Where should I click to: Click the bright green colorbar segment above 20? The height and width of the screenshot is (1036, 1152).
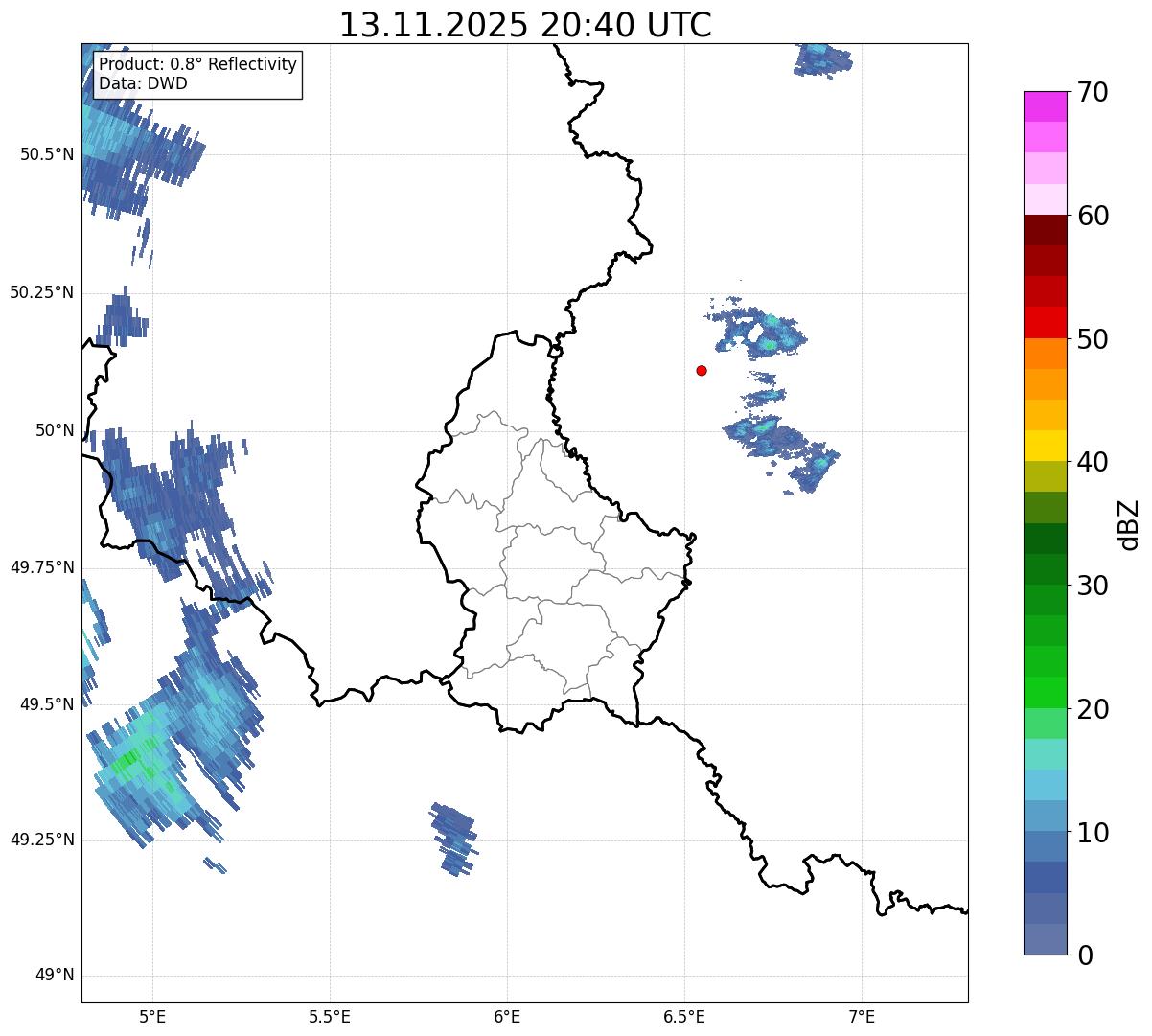(1045, 692)
